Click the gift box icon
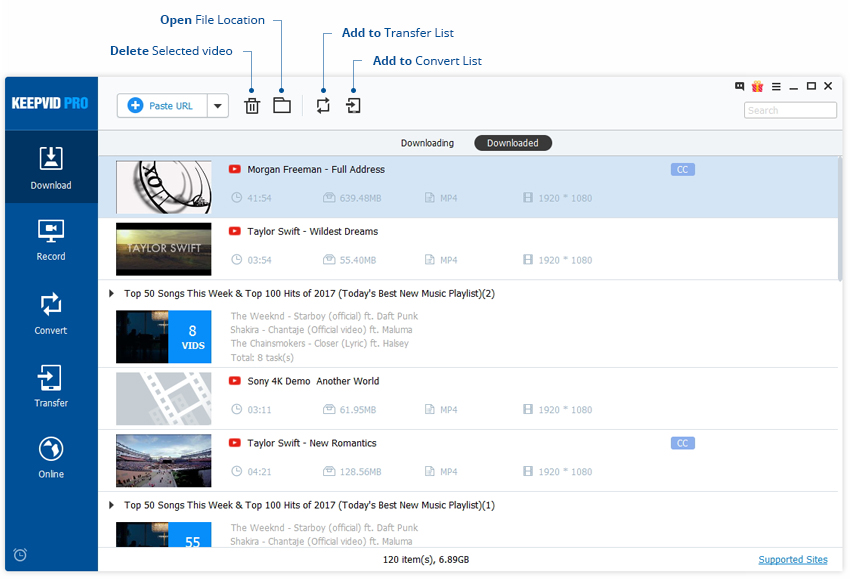The width and height of the screenshot is (850, 582). tap(757, 86)
